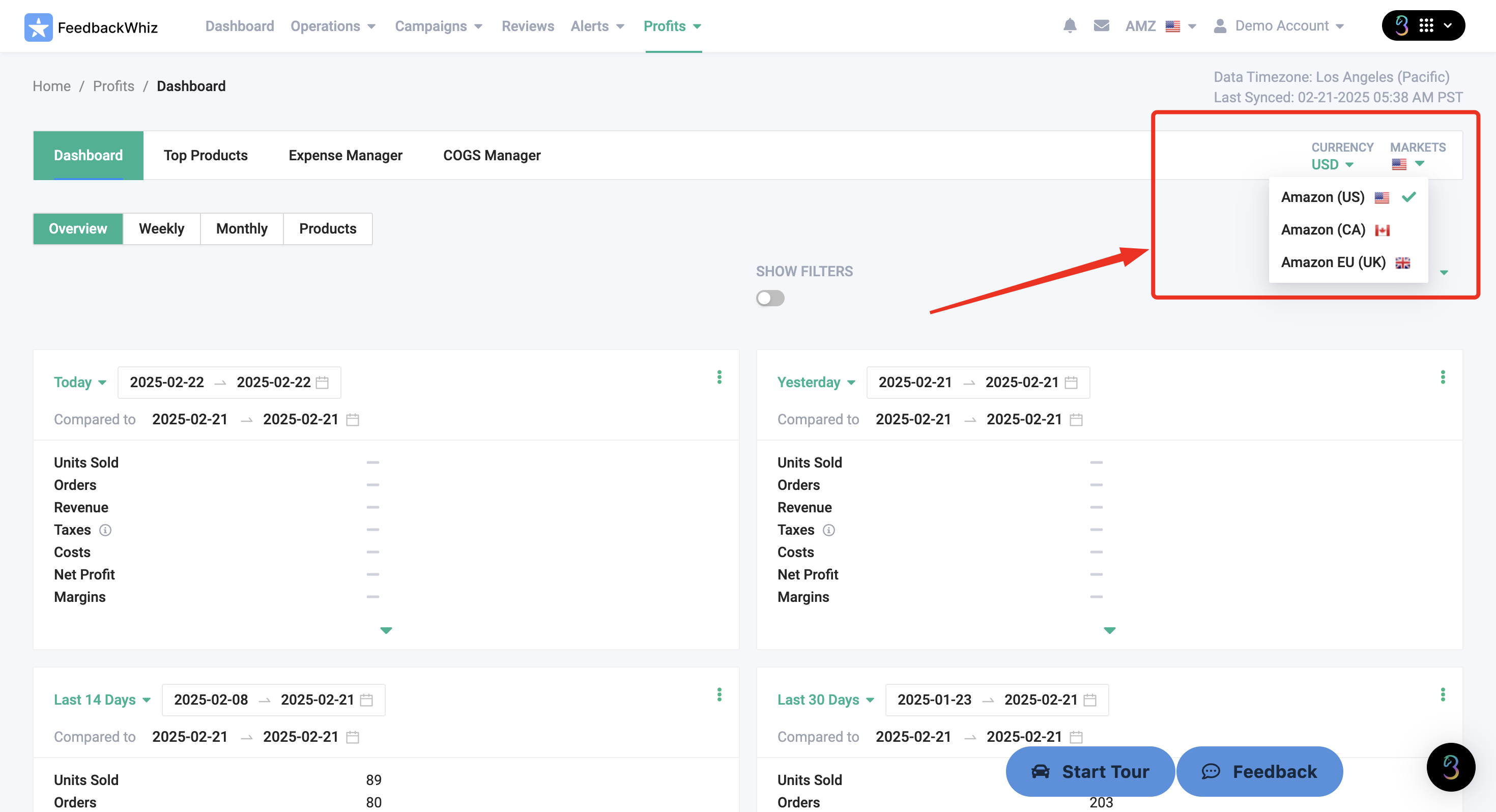1496x812 pixels.
Task: Click the Feedback button
Action: [x=1259, y=771]
